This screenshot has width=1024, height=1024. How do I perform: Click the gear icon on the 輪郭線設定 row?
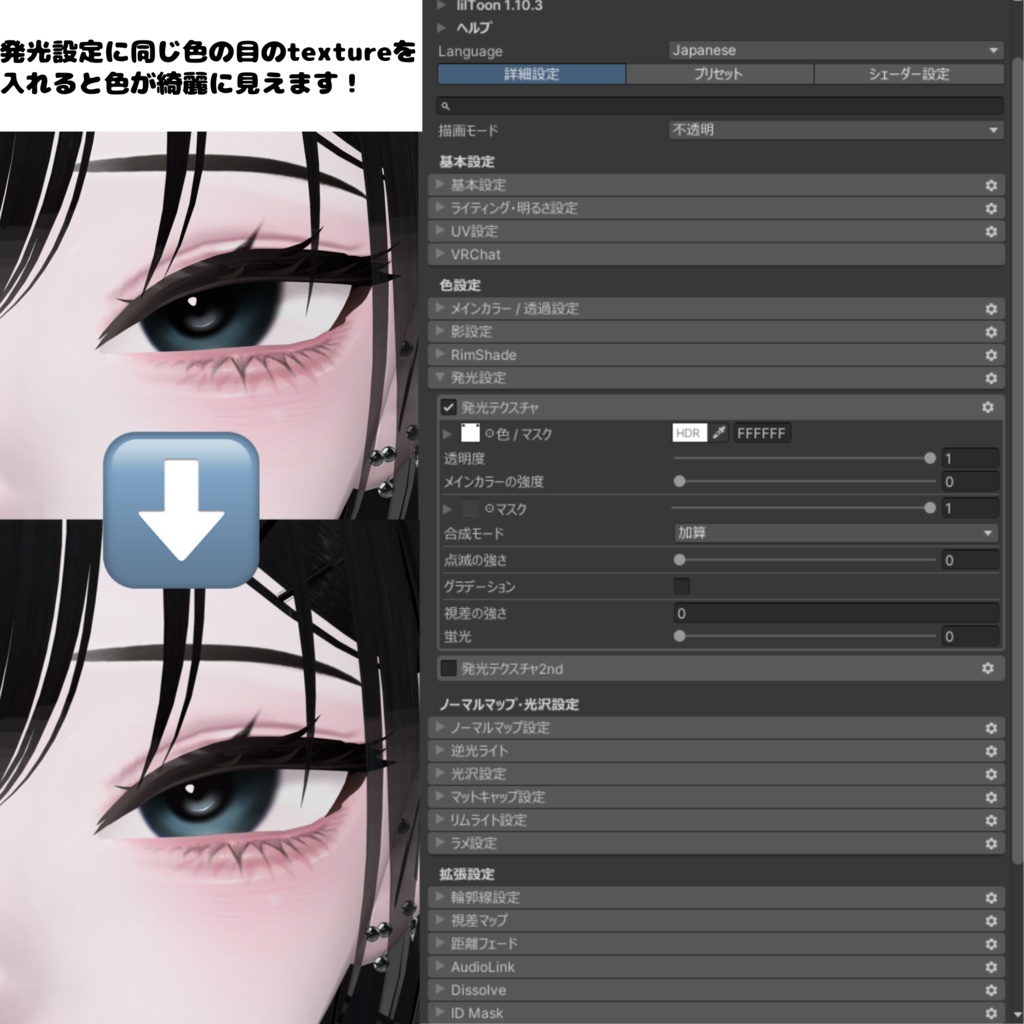(990, 898)
